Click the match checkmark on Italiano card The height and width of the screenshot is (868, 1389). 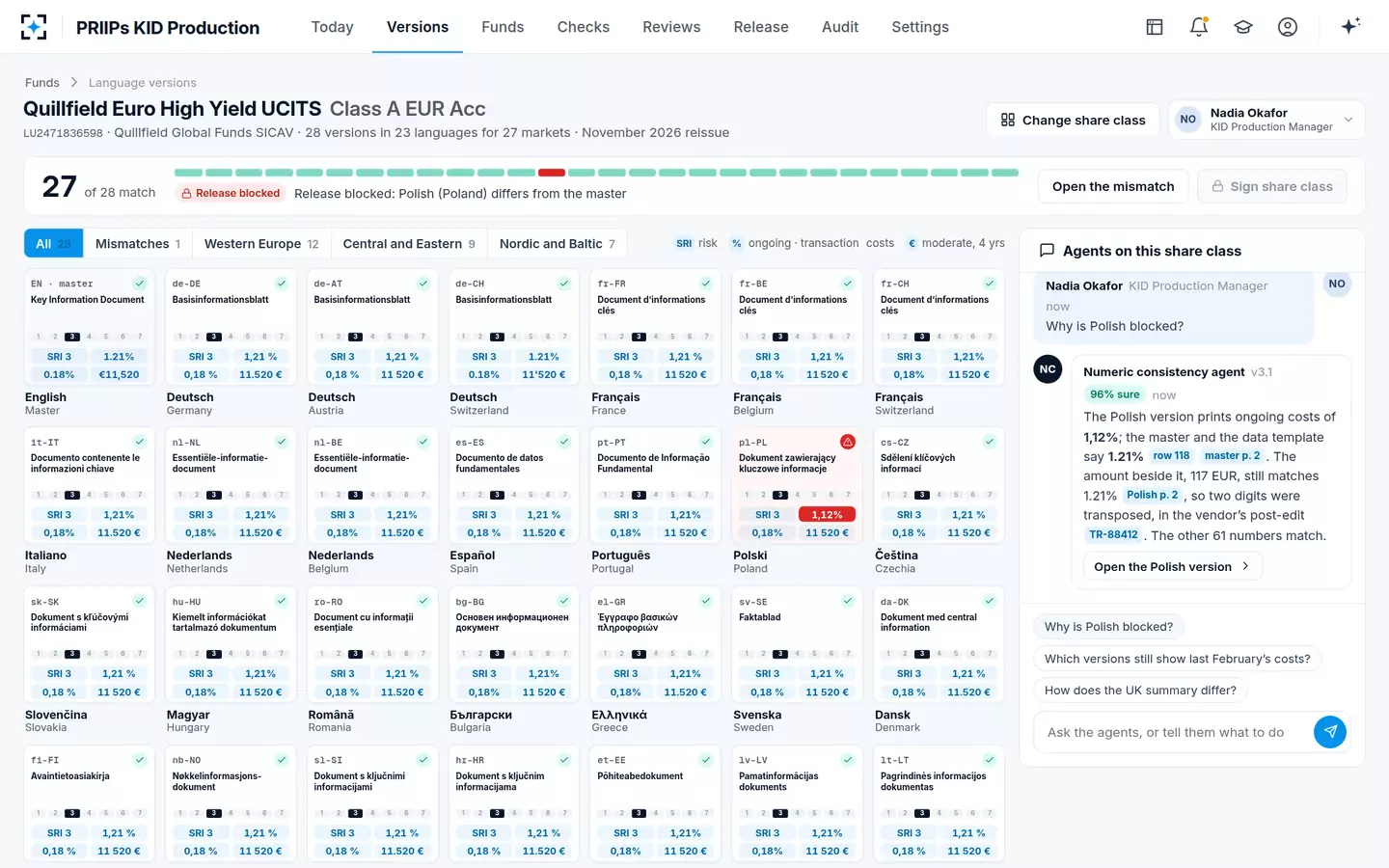(140, 442)
